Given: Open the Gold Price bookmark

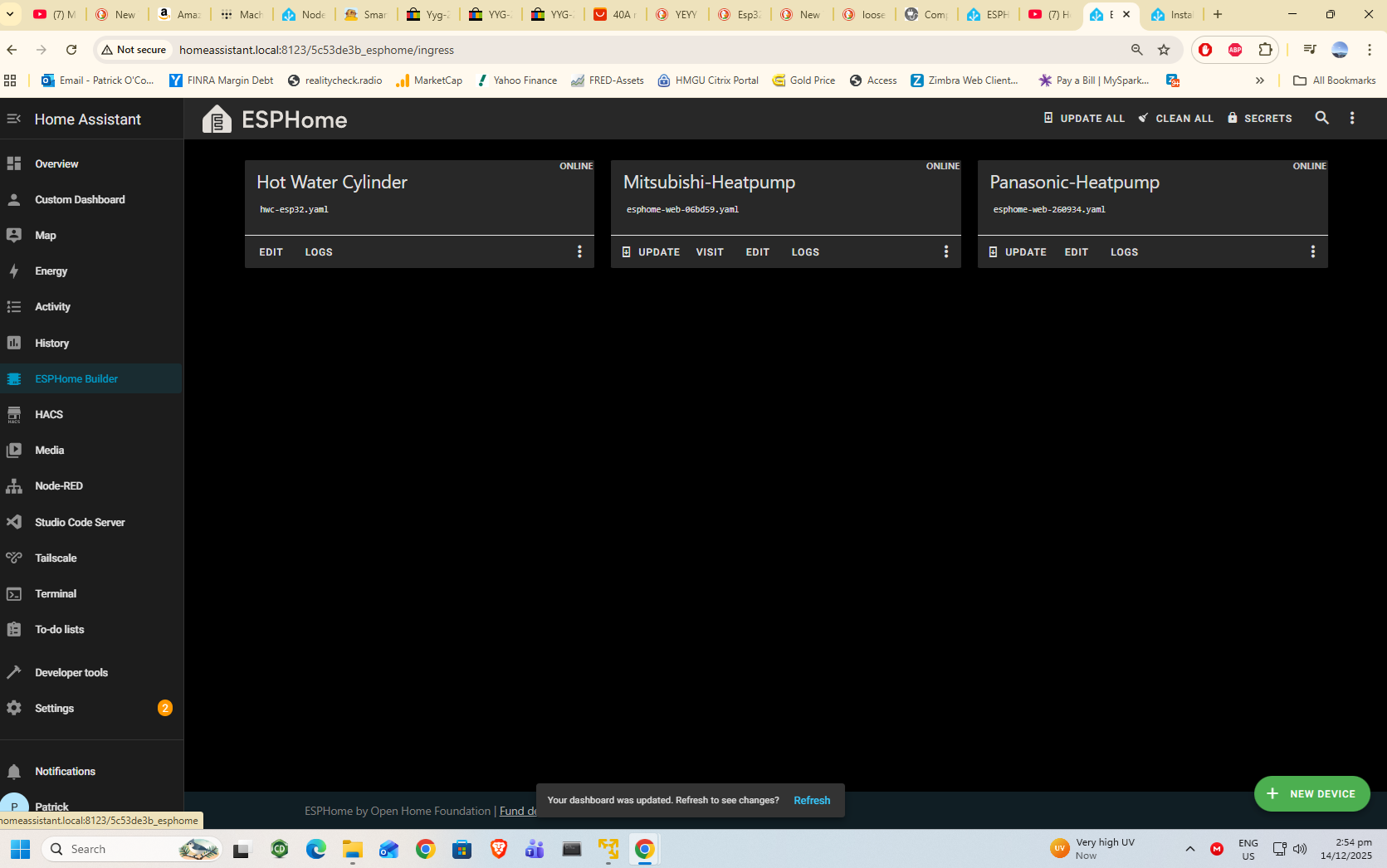Looking at the screenshot, I should [x=803, y=80].
